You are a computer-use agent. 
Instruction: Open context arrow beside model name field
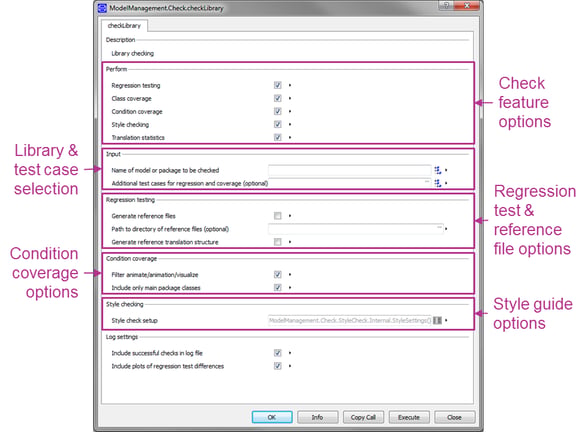446,170
